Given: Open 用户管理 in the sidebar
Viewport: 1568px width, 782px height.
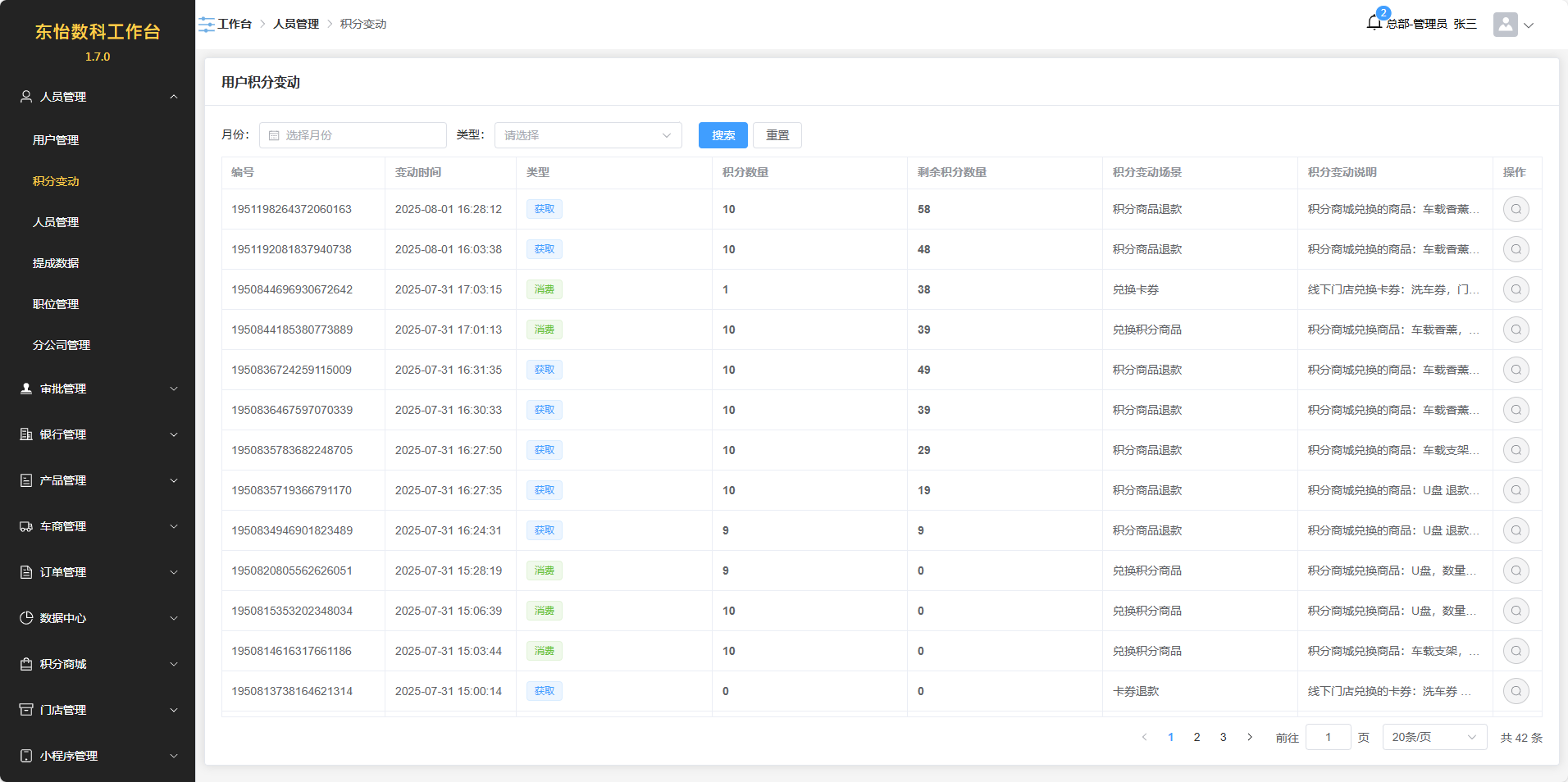Looking at the screenshot, I should (x=56, y=140).
